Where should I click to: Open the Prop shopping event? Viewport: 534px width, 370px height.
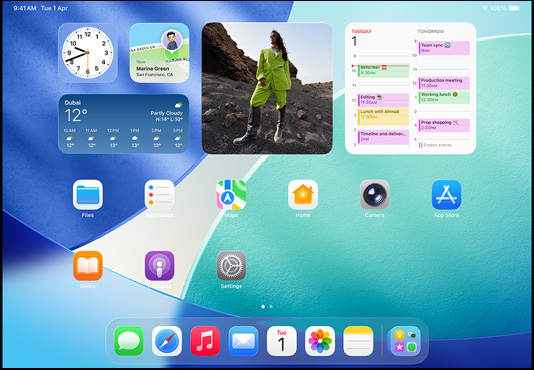pos(444,125)
